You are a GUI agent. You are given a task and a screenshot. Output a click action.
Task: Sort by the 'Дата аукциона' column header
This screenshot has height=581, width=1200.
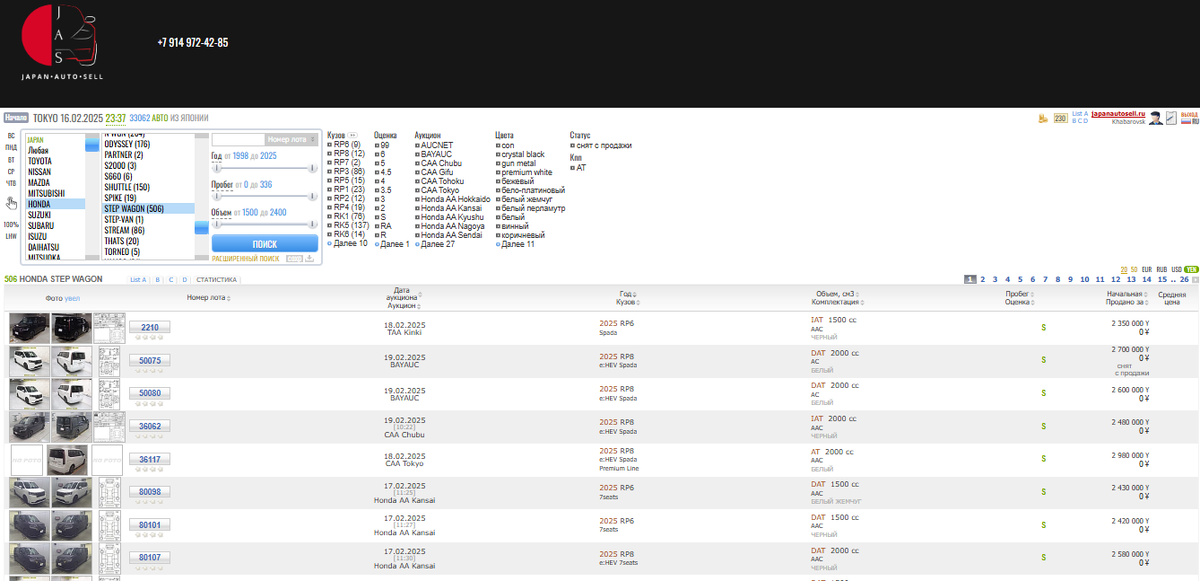[x=405, y=294]
